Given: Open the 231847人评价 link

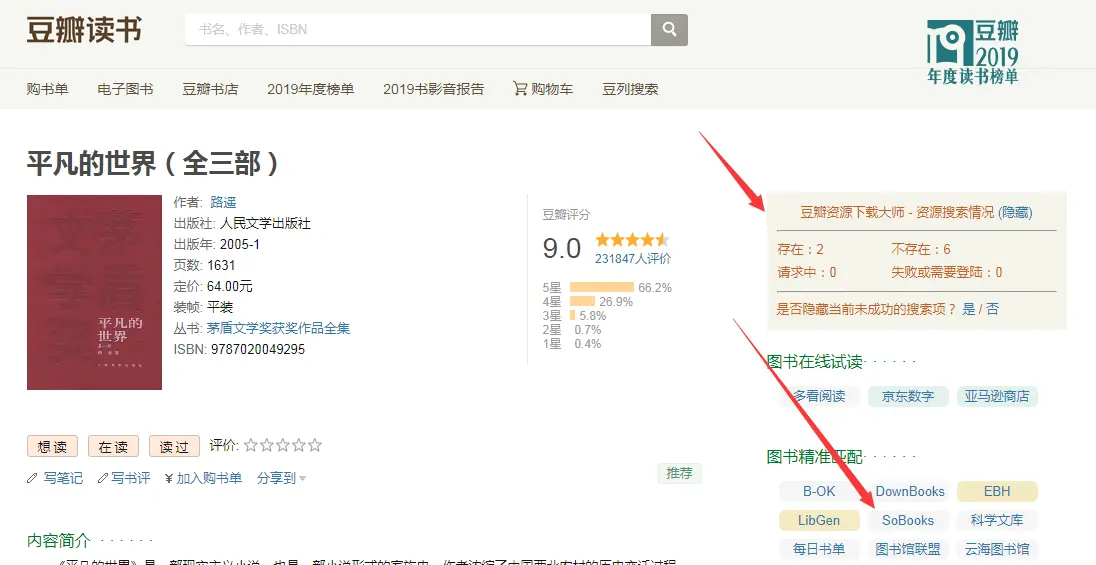Looking at the screenshot, I should click(633, 259).
